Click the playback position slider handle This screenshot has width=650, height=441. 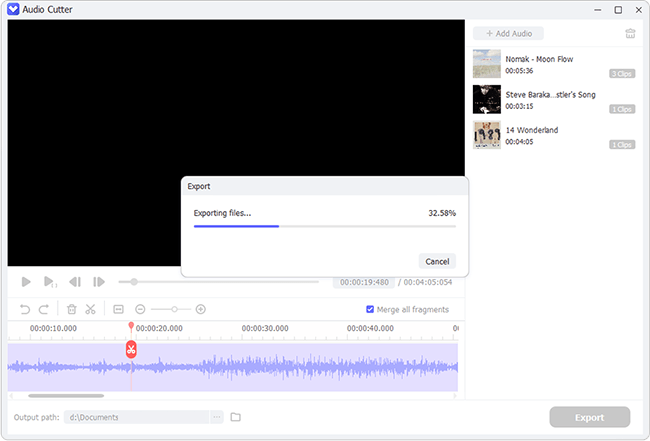pos(134,282)
